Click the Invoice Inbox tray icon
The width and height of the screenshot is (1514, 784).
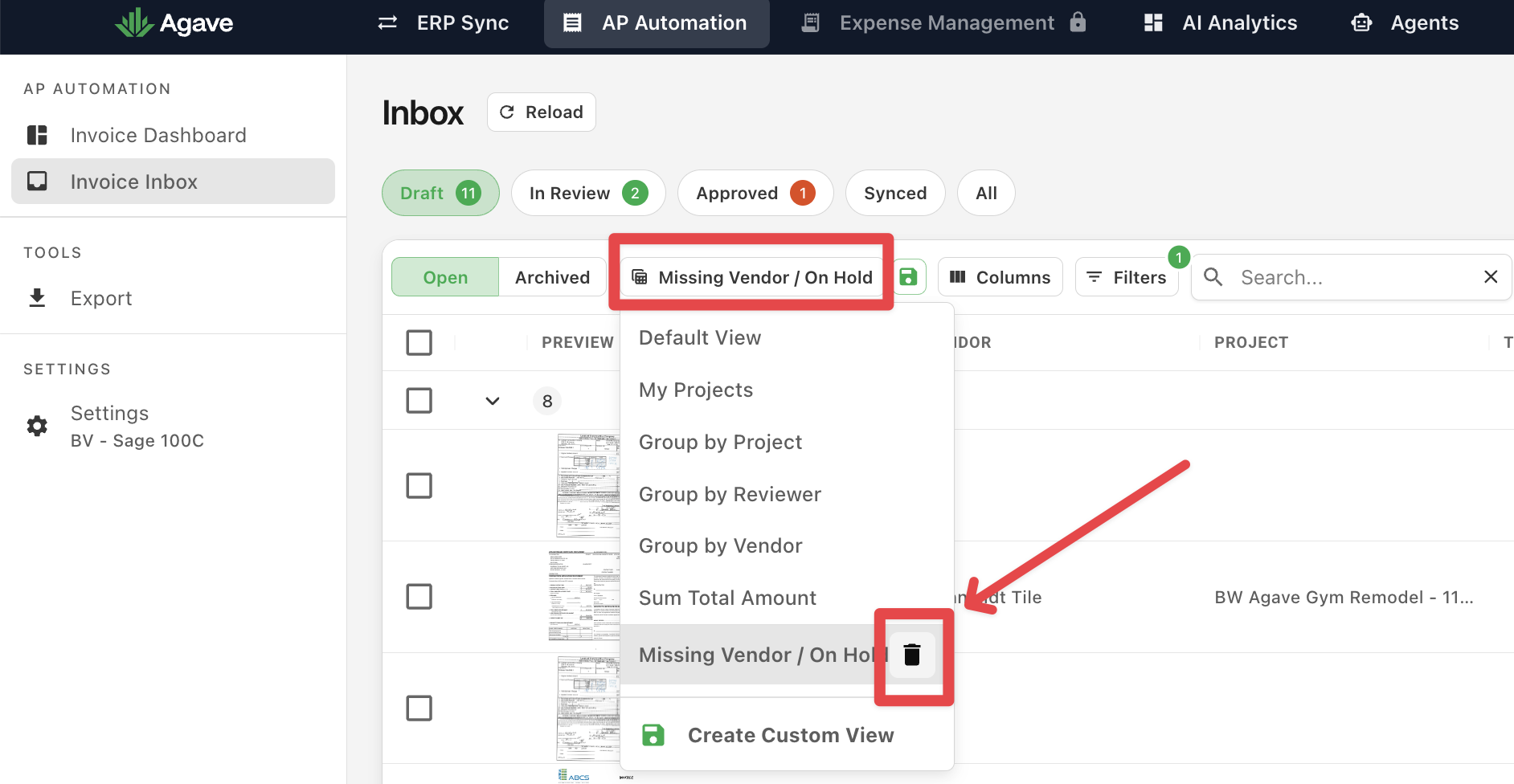(37, 181)
